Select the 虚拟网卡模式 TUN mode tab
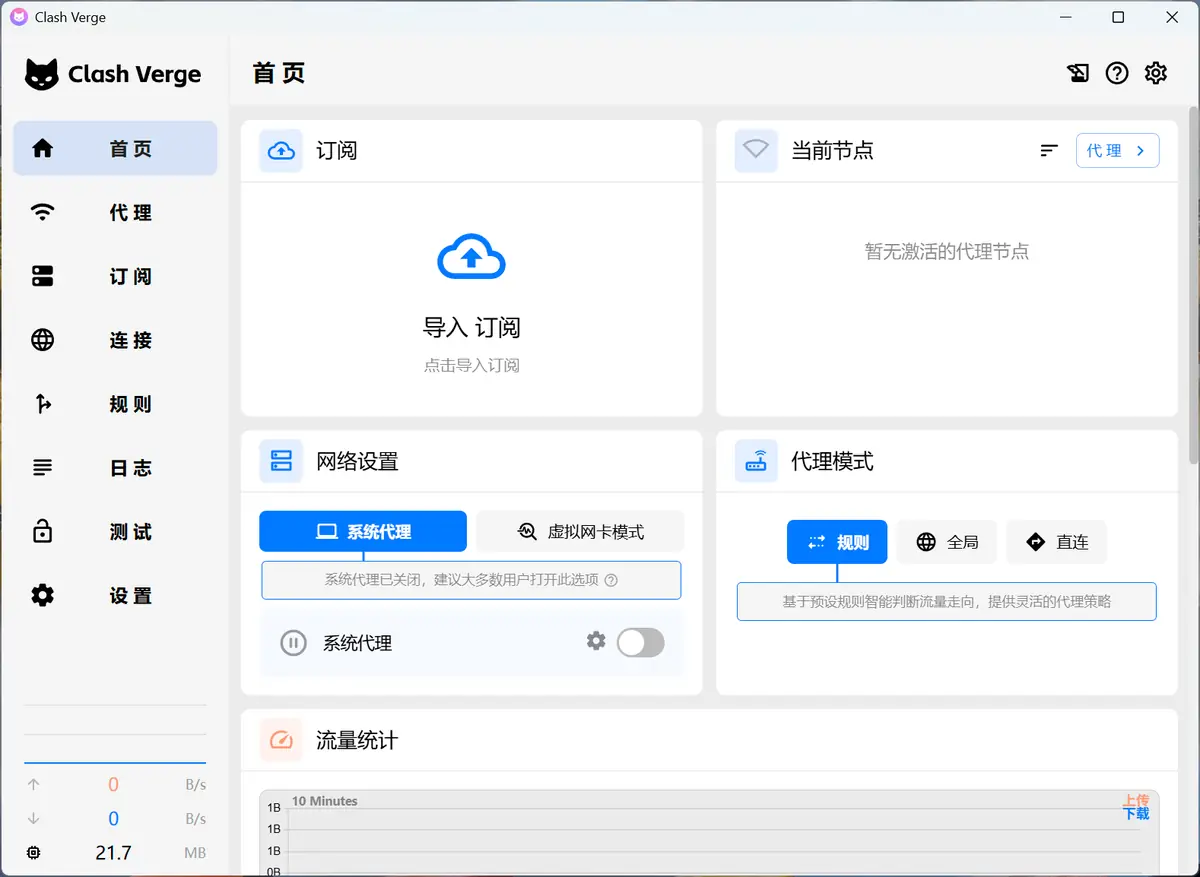 580,532
